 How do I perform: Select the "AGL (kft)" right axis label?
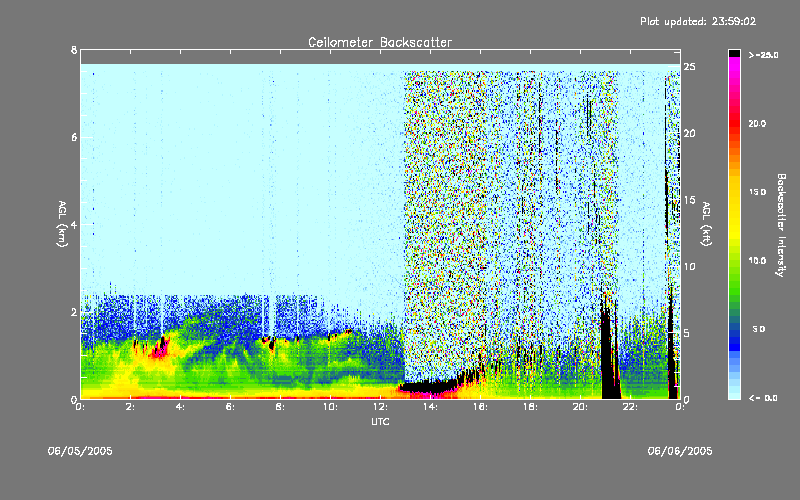707,224
